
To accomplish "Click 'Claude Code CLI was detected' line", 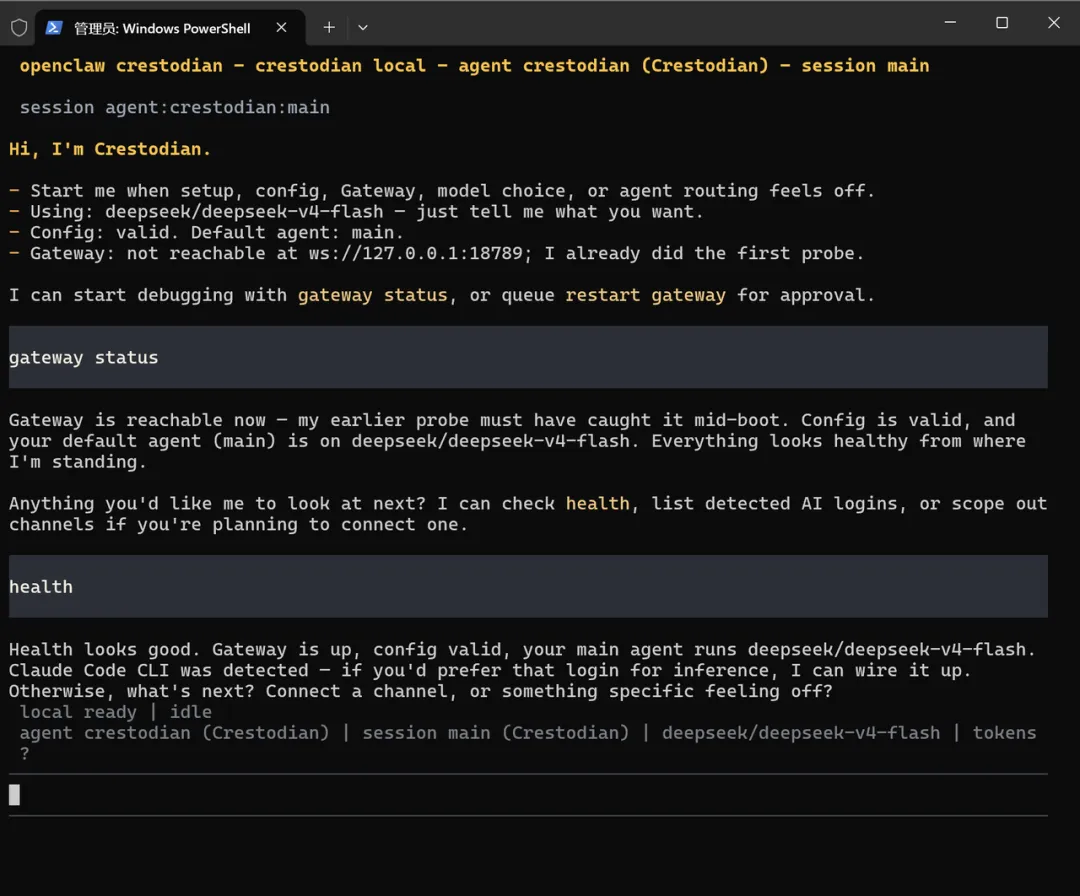I will point(490,670).
